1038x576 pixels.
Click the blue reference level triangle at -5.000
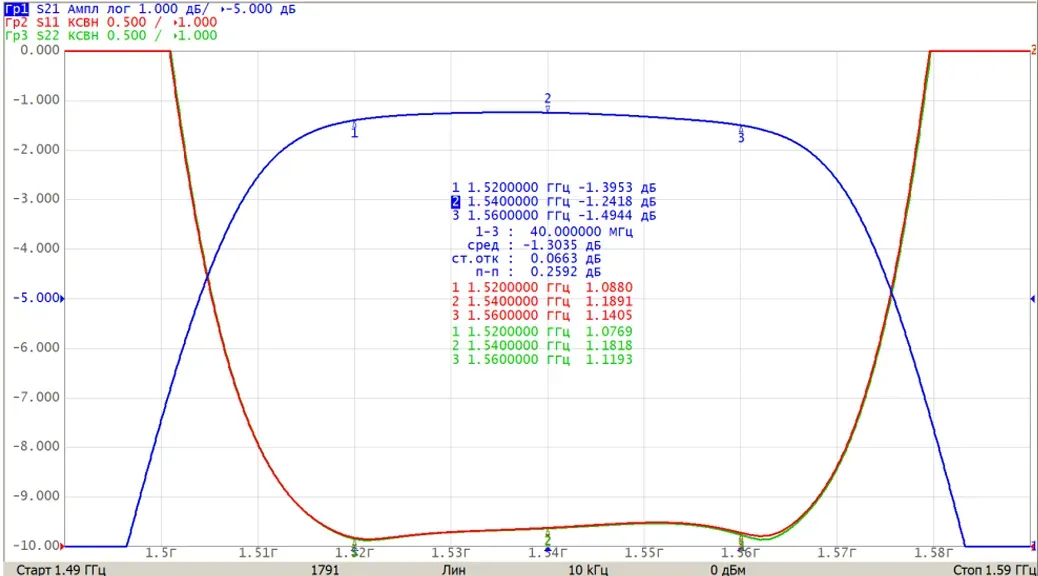click(62, 299)
